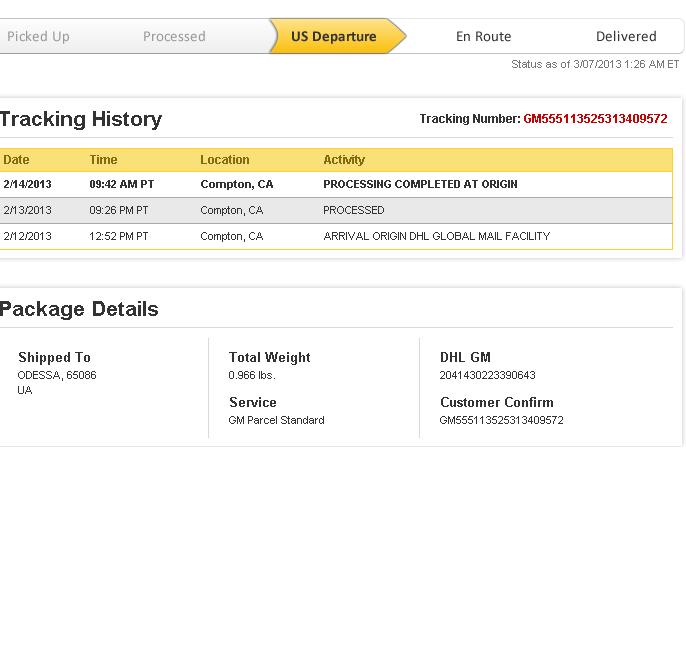Image resolution: width=686 pixels, height=659 pixels.
Task: Click the Customer Confirm number value
Action: coord(501,421)
